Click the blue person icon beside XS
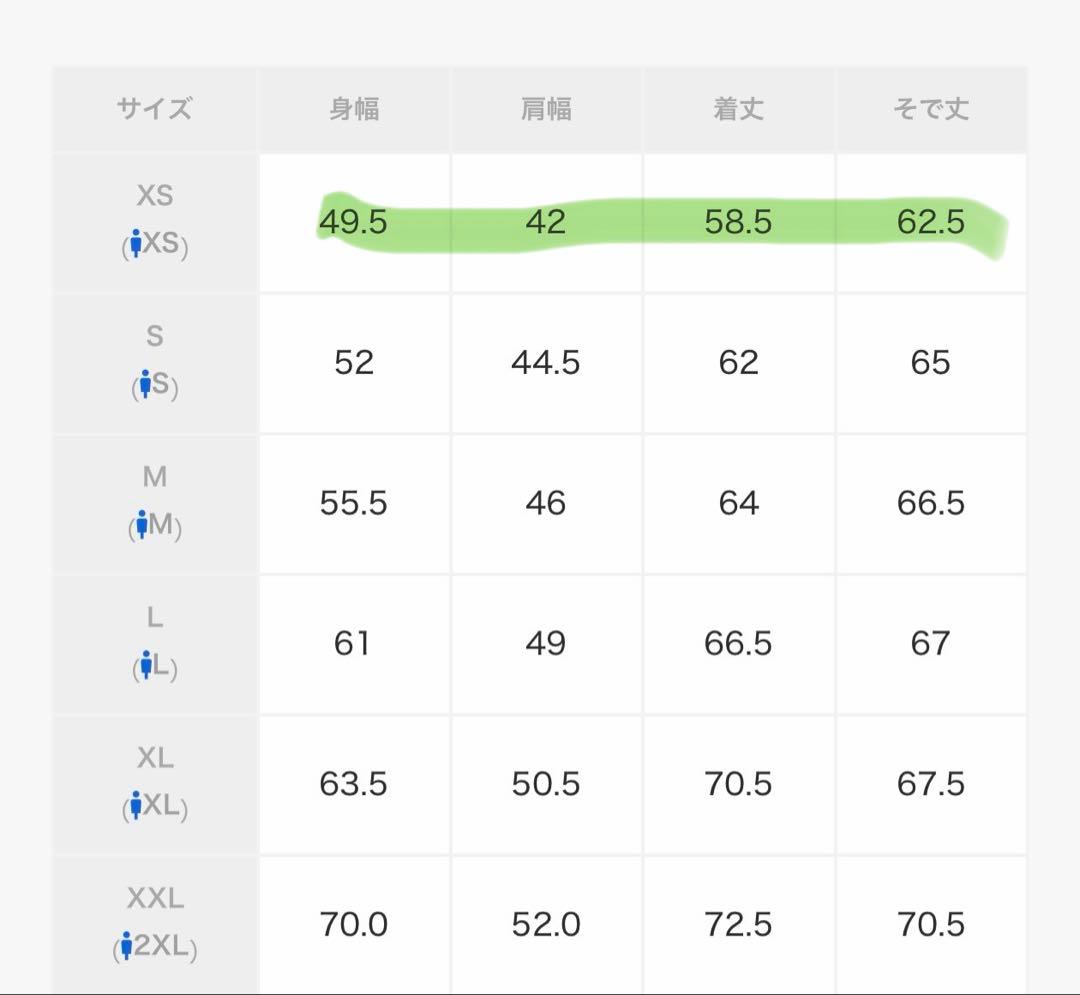Image resolution: width=1080 pixels, height=995 pixels. [136, 244]
